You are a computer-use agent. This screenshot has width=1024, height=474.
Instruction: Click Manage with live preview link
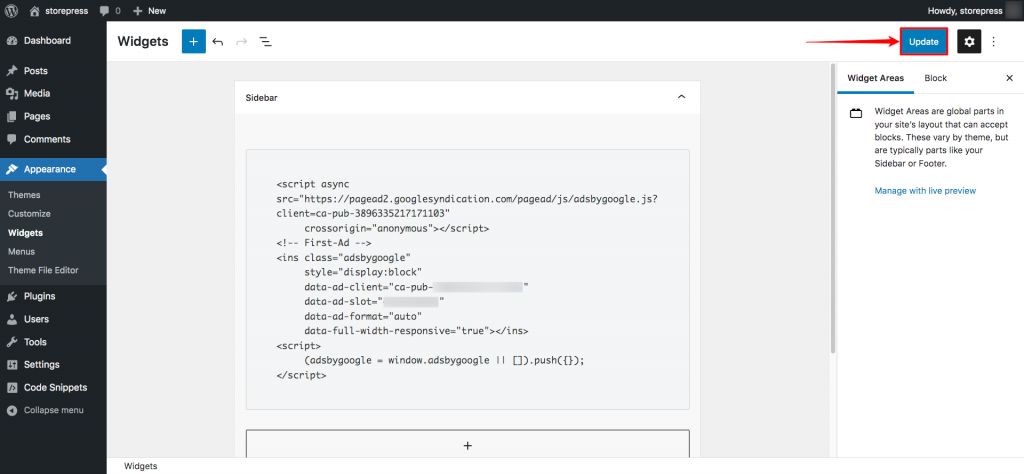[925, 191]
